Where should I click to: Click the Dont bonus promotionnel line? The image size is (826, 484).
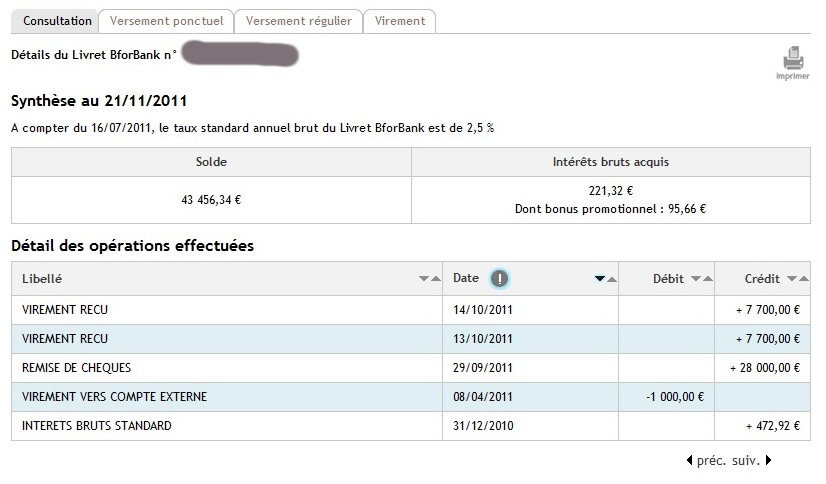(610, 209)
